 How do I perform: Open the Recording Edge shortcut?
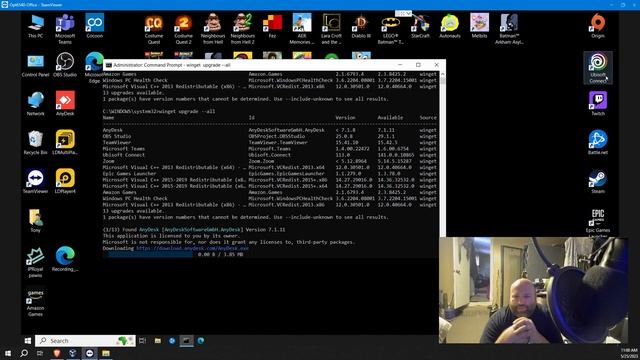click(x=65, y=259)
